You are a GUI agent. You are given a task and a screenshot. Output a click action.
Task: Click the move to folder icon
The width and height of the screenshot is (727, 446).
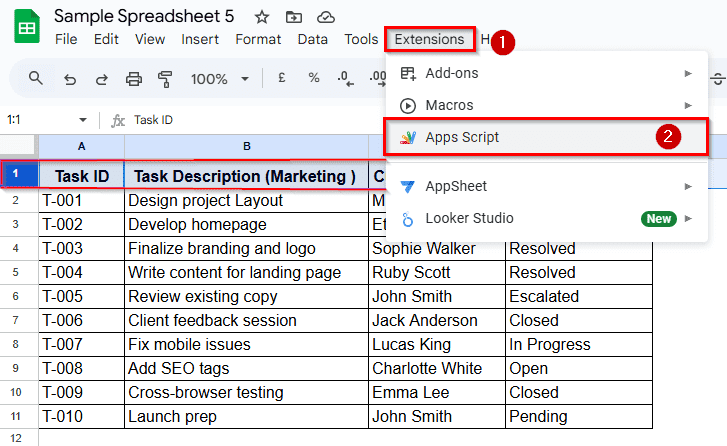click(x=293, y=17)
